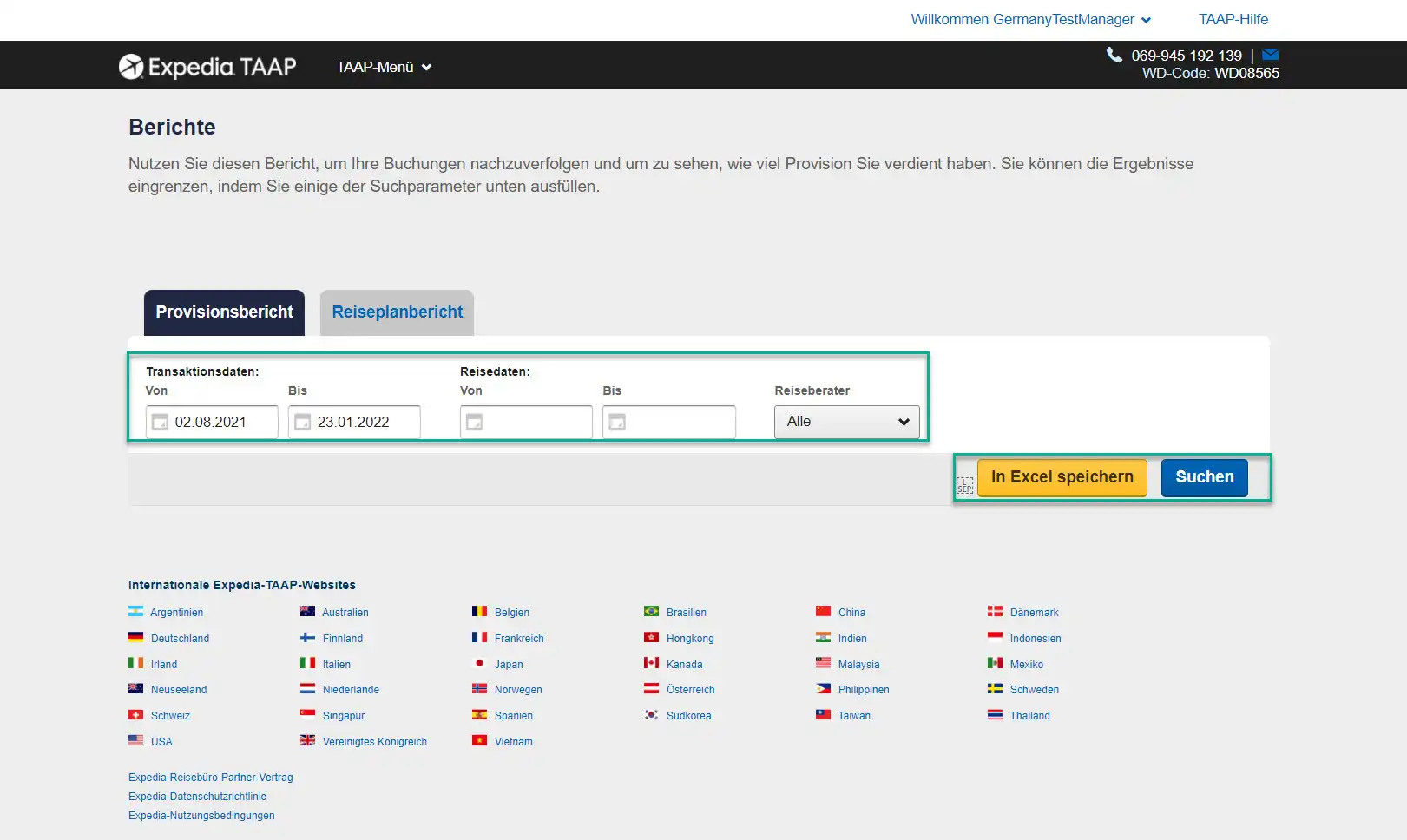Screen dimensions: 1407x840
Task: Click the phone number 069-945 192 139
Action: click(1187, 56)
